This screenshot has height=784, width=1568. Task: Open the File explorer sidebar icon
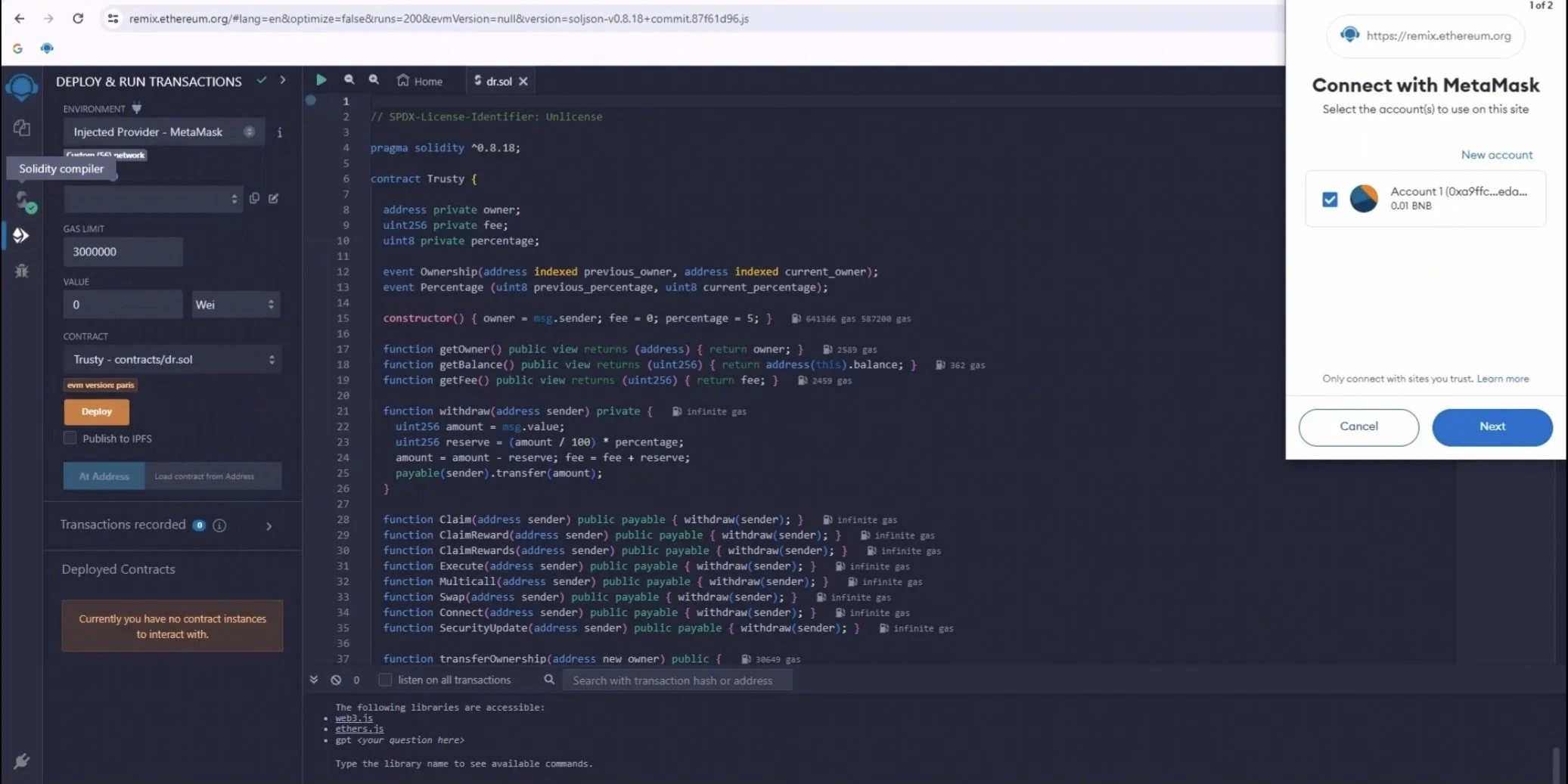22,128
